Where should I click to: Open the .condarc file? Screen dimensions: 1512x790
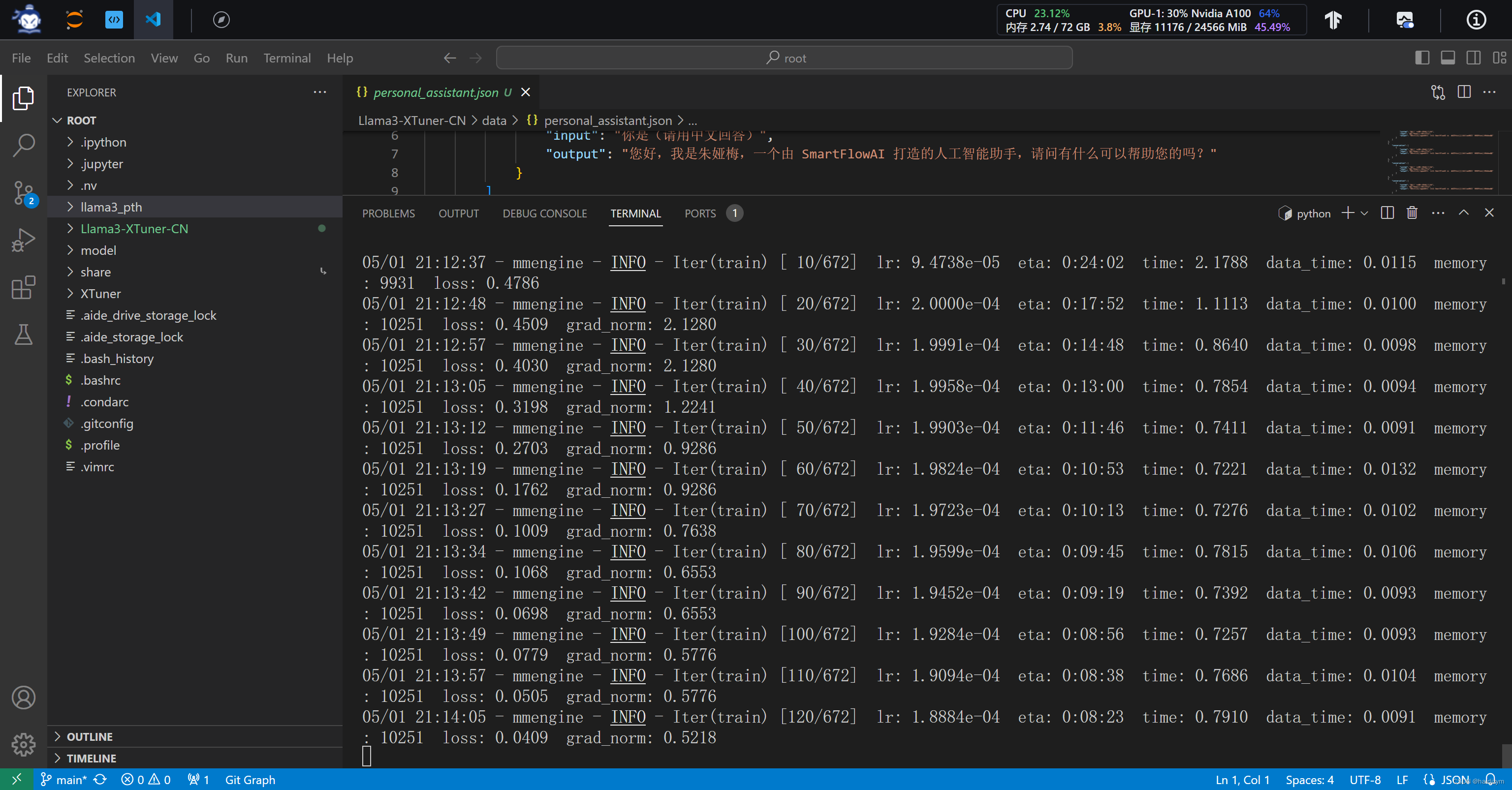tap(195, 402)
